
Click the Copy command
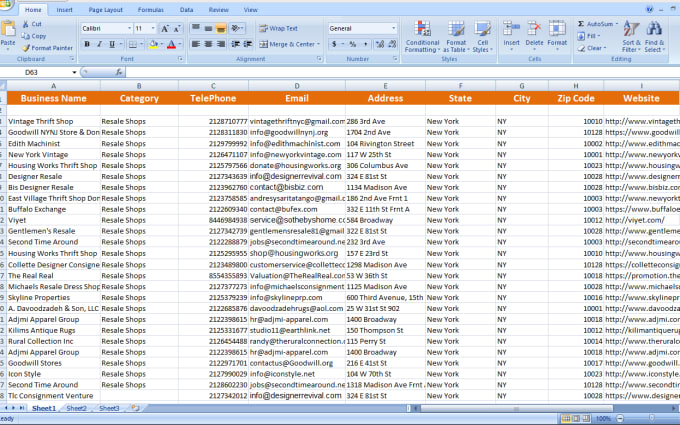[34, 36]
